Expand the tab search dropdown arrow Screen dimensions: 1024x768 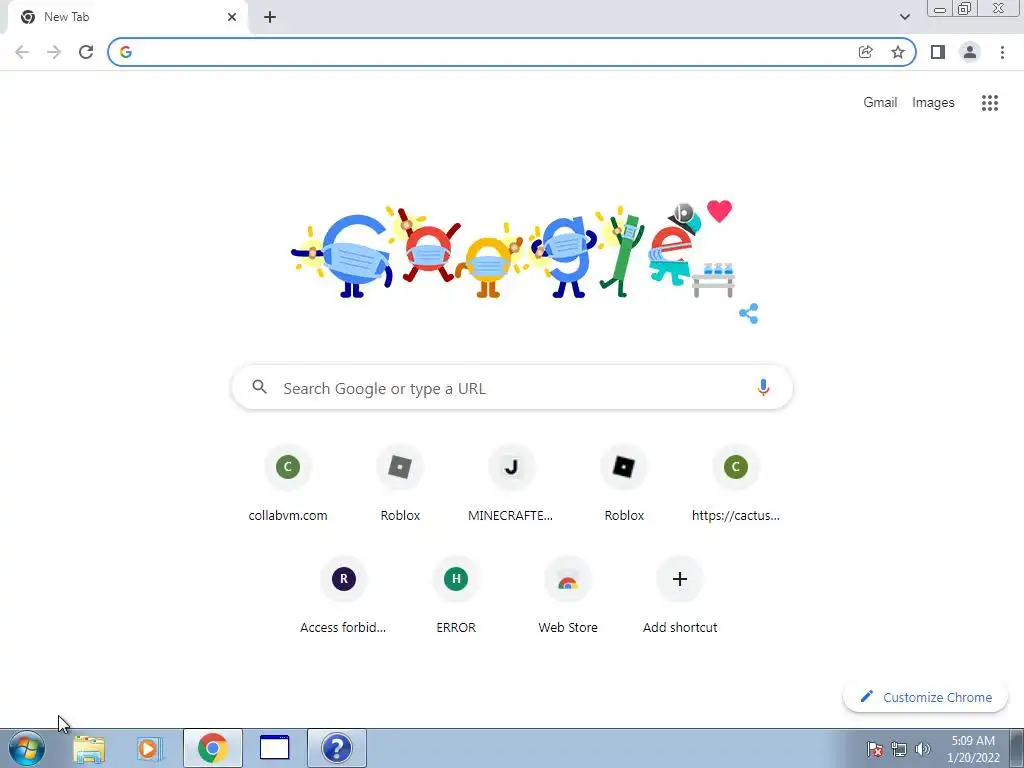904,17
